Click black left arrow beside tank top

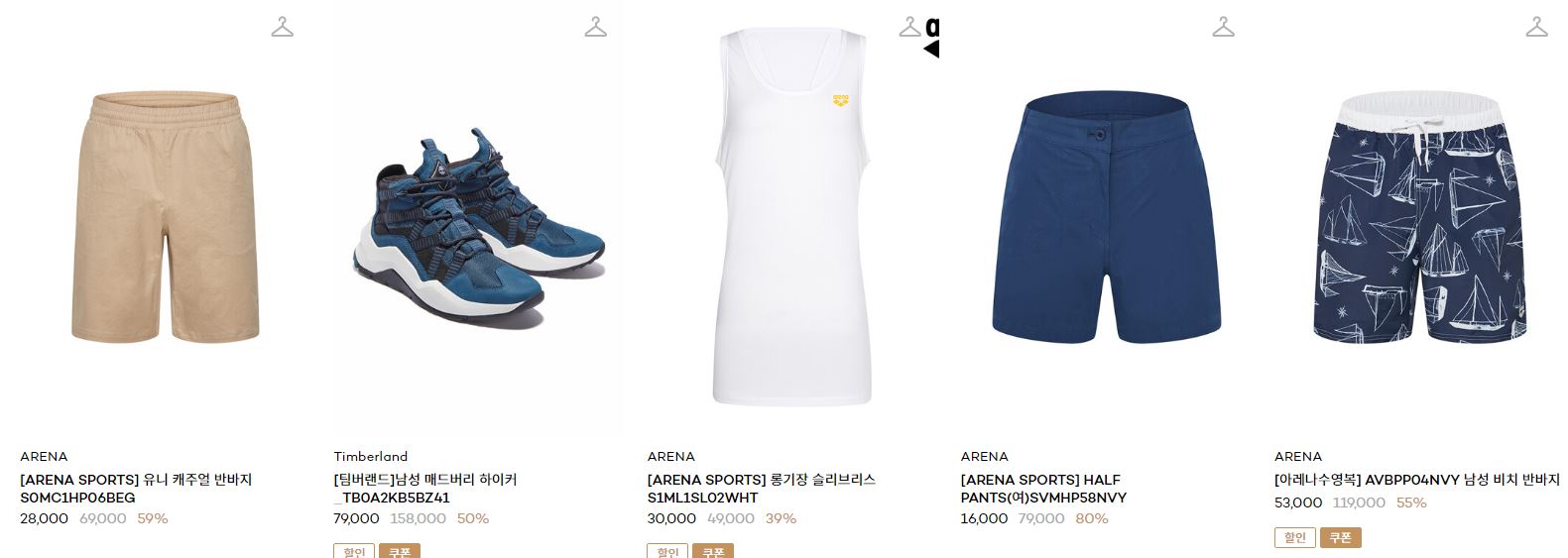pyautogui.click(x=931, y=49)
